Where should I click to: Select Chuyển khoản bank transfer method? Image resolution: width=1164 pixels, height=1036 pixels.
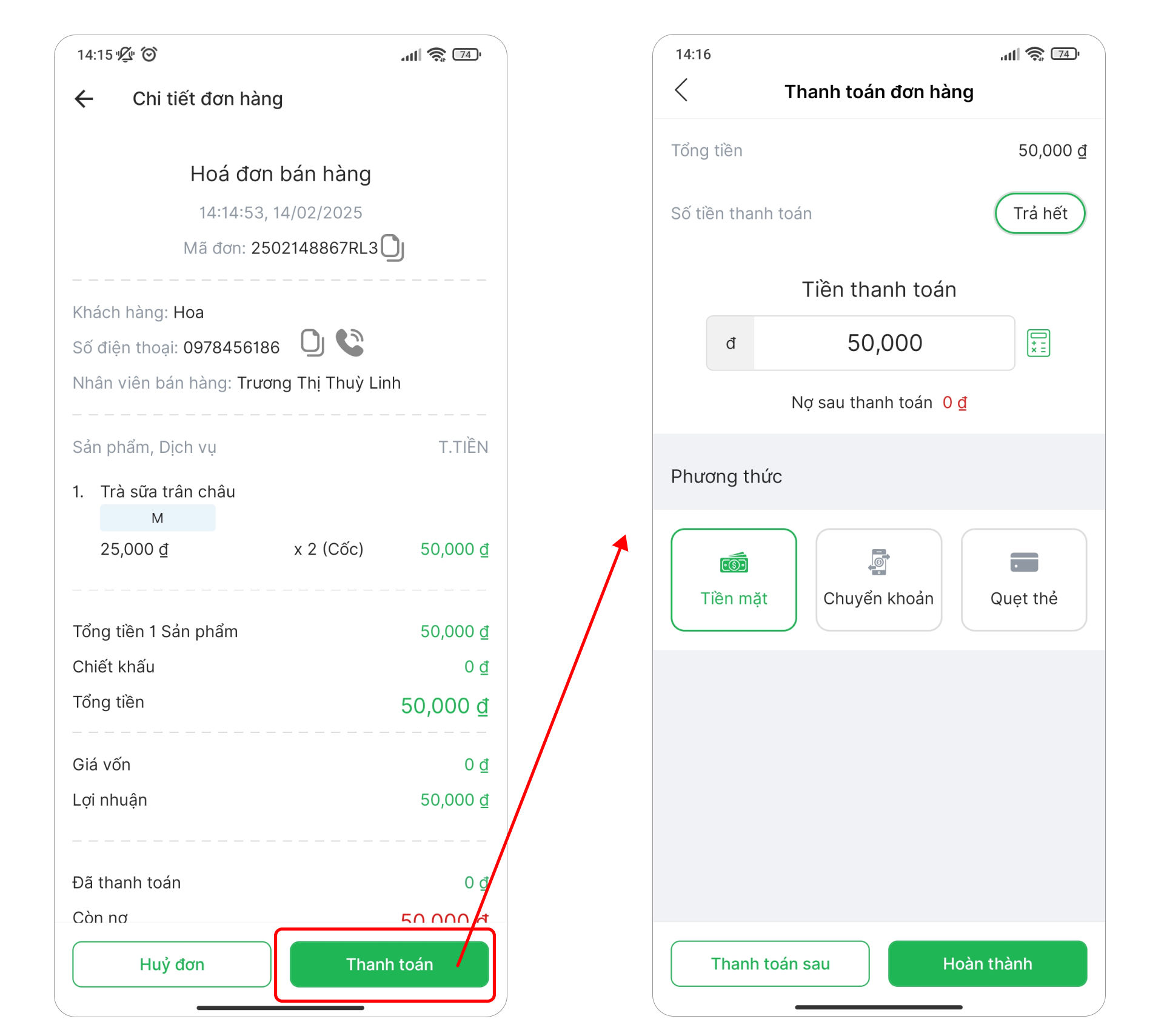(878, 580)
